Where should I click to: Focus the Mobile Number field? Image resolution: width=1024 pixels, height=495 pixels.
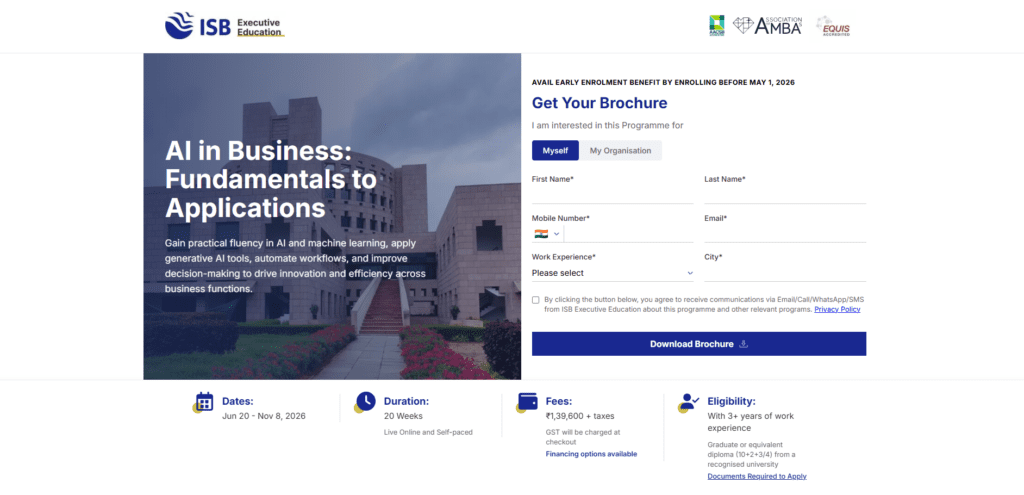pos(628,234)
